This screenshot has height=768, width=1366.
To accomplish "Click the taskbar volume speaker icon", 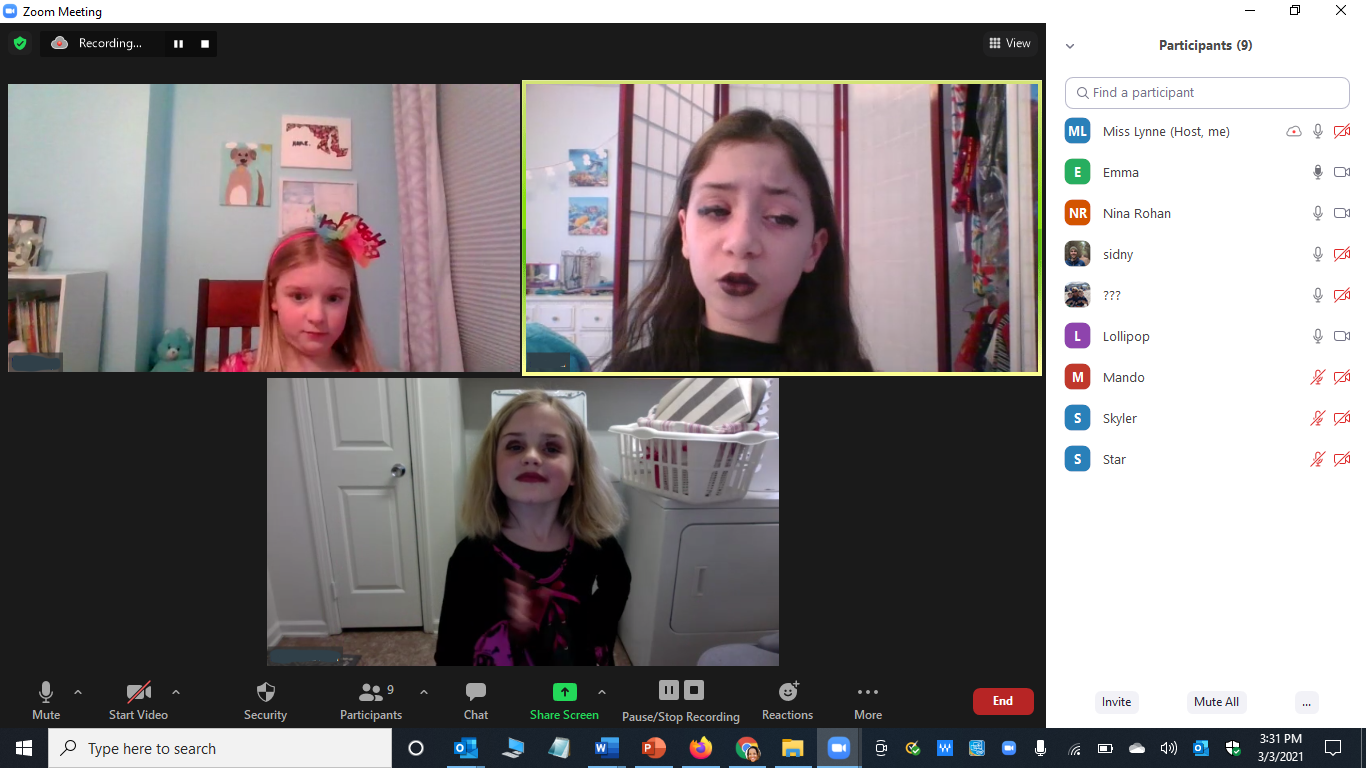I will click(x=1168, y=748).
